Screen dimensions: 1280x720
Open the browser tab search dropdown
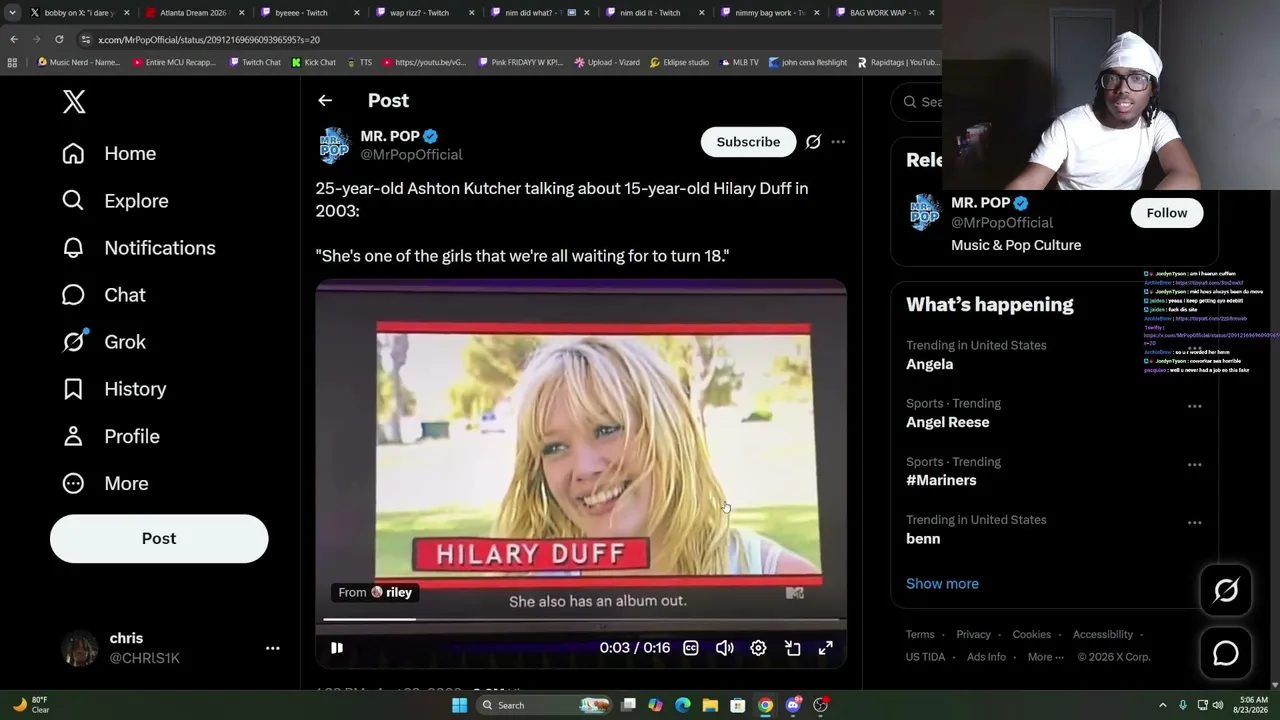pyautogui.click(x=12, y=13)
